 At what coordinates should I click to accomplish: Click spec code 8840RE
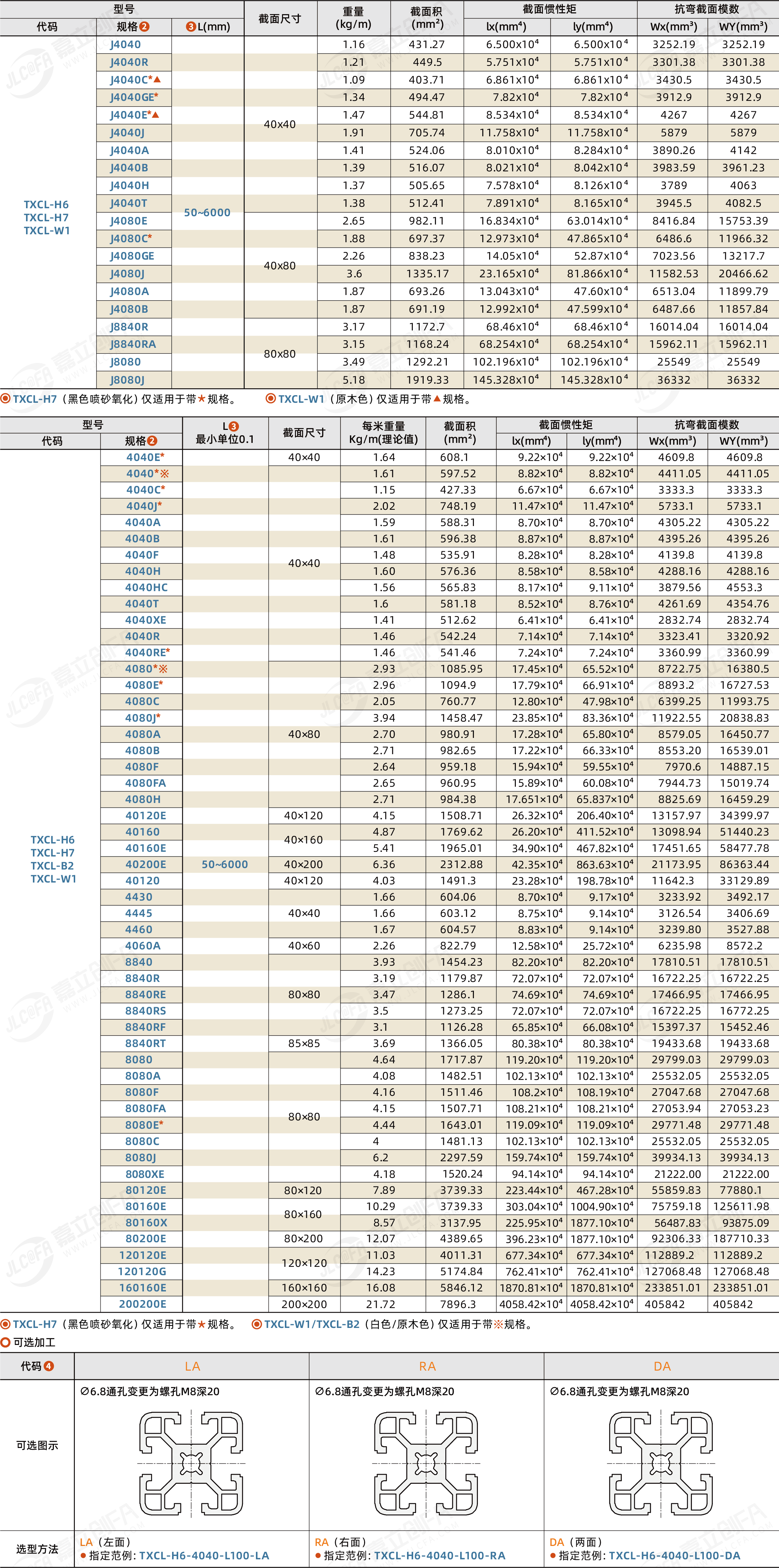[x=145, y=995]
